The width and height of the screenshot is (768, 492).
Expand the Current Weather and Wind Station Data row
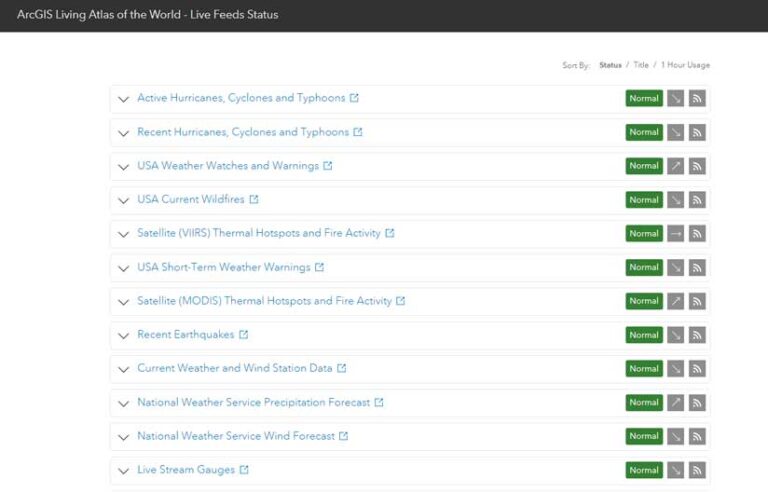(123, 370)
